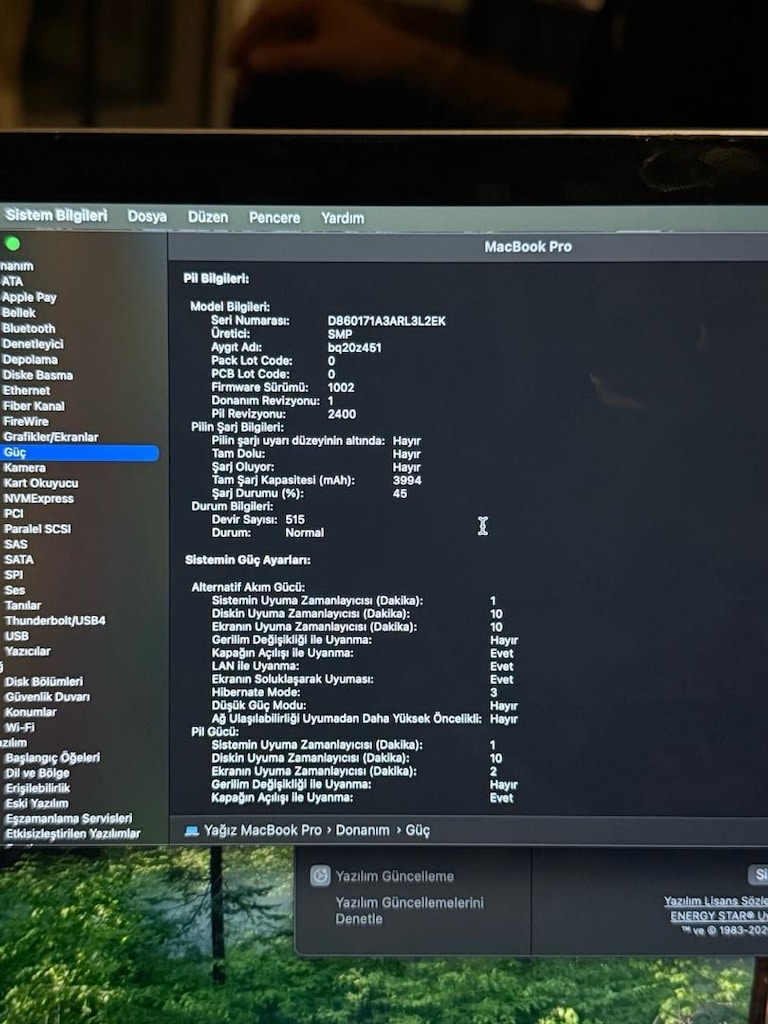768x1024 pixels.
Task: Click the Hibernate Mode value 3
Action: [493, 692]
